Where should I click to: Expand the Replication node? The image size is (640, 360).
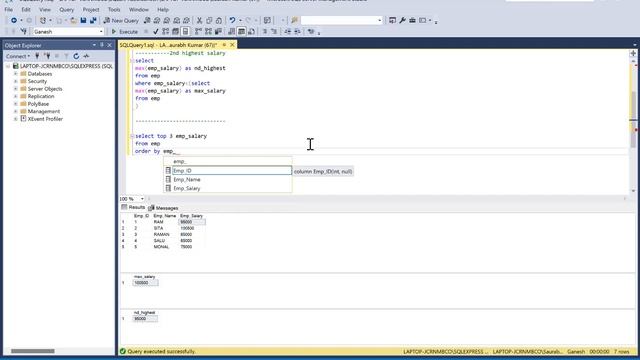click(x=16, y=96)
